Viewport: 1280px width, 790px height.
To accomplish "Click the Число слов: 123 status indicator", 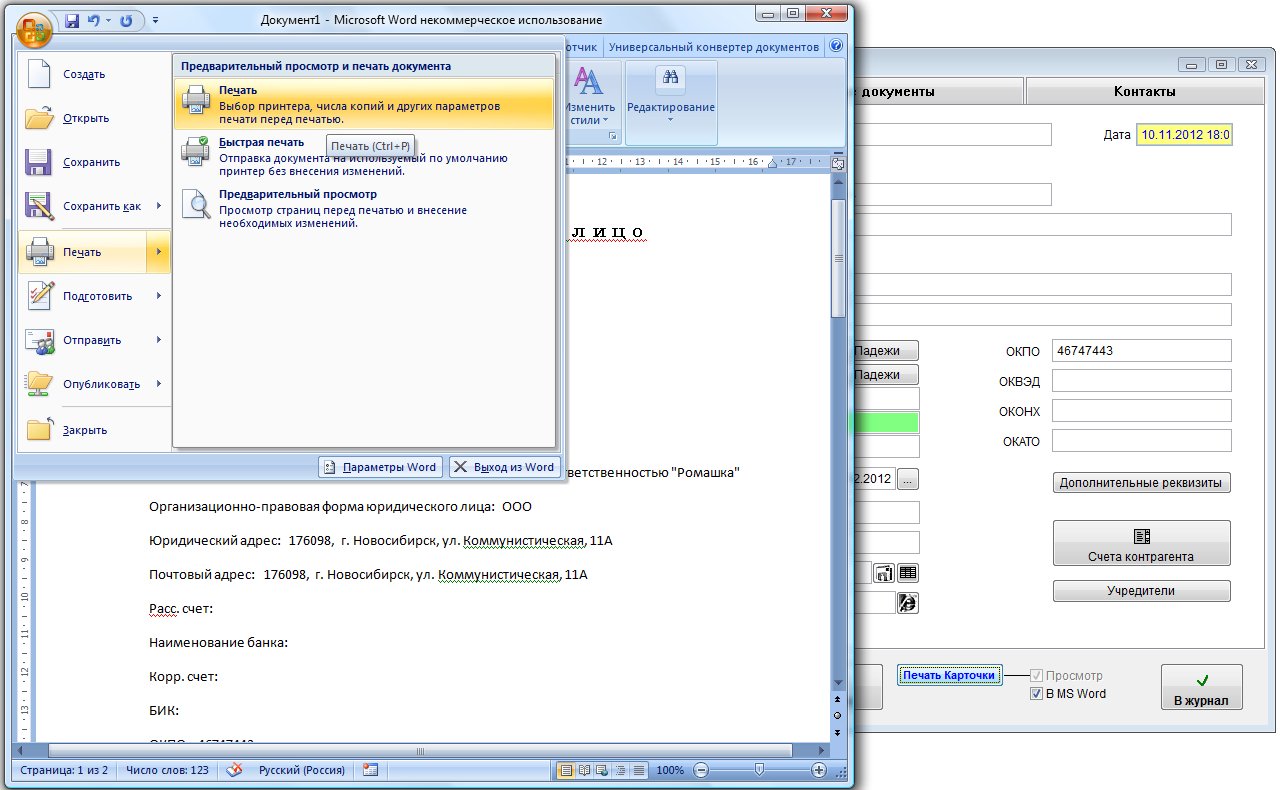I will pos(168,770).
